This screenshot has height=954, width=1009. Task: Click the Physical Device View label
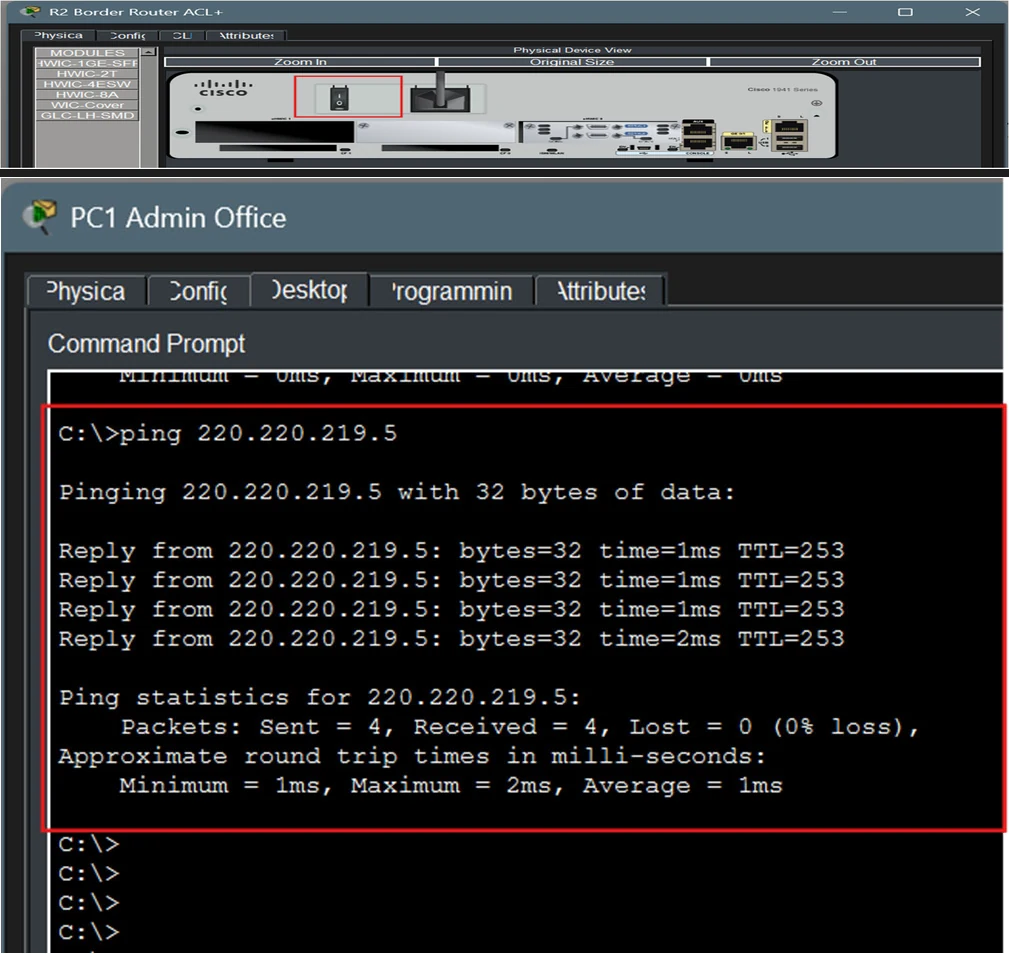pyautogui.click(x=572, y=50)
